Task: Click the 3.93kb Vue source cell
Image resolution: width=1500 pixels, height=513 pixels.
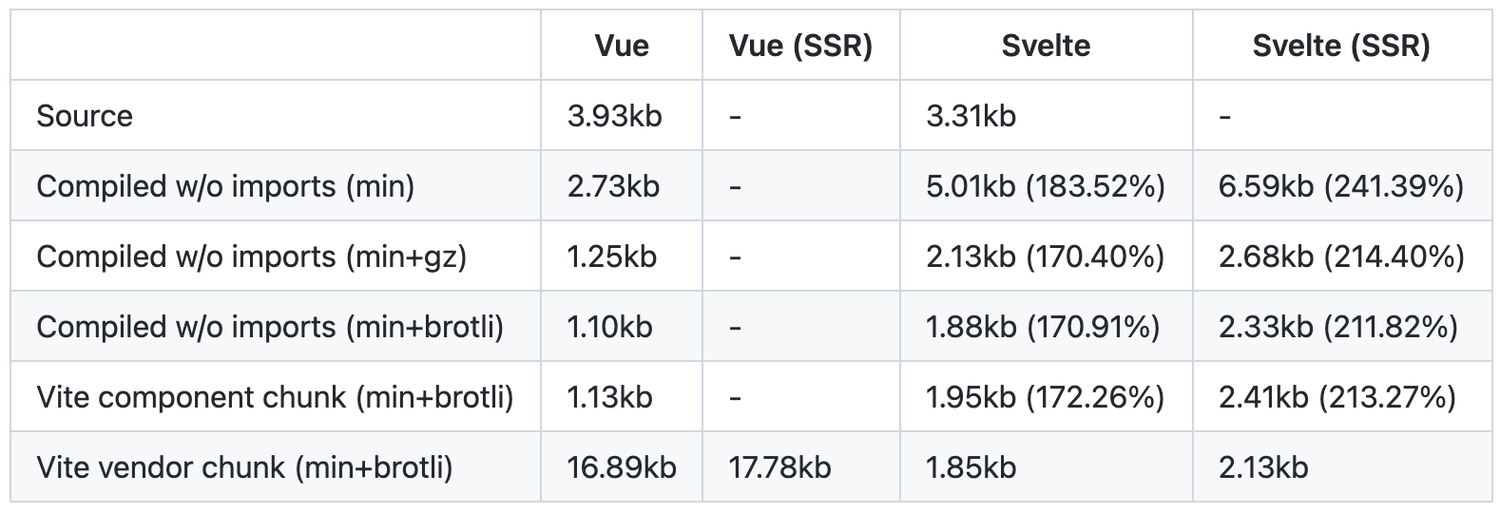Action: click(614, 116)
